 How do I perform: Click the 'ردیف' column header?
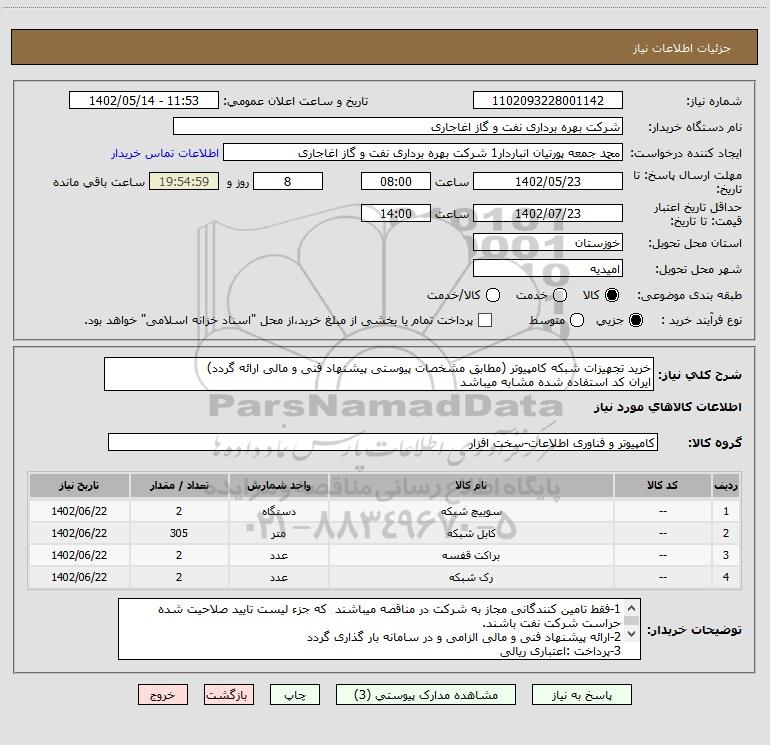(x=726, y=485)
